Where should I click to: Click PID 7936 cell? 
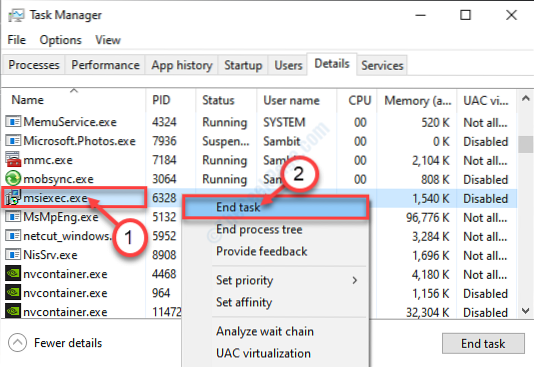pos(164,141)
